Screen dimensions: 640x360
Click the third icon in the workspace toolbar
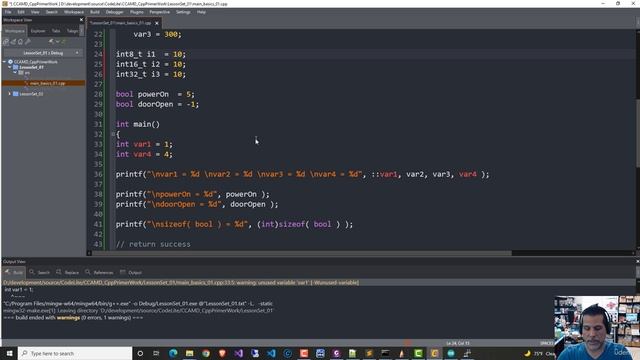pyautogui.click(x=20, y=42)
